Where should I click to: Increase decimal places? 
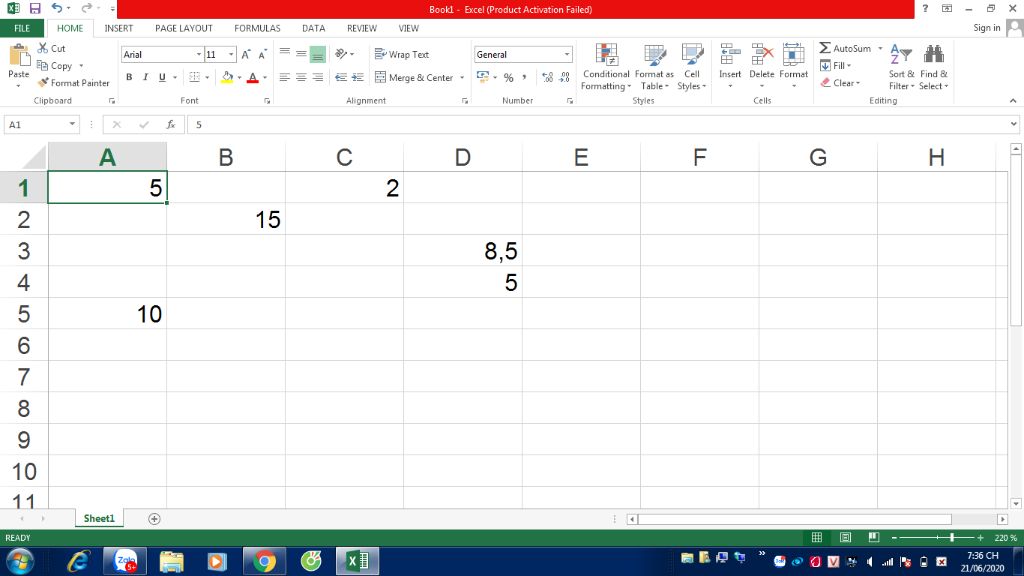coord(547,77)
